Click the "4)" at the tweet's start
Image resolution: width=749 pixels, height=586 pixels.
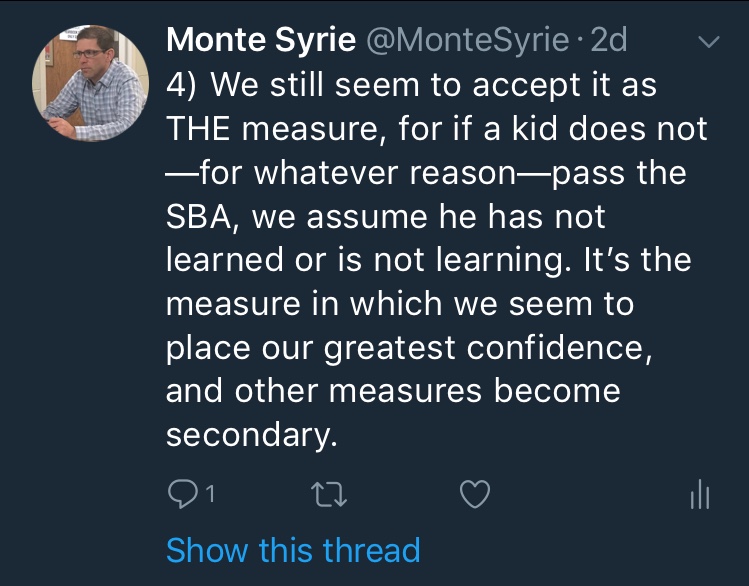[x=183, y=85]
